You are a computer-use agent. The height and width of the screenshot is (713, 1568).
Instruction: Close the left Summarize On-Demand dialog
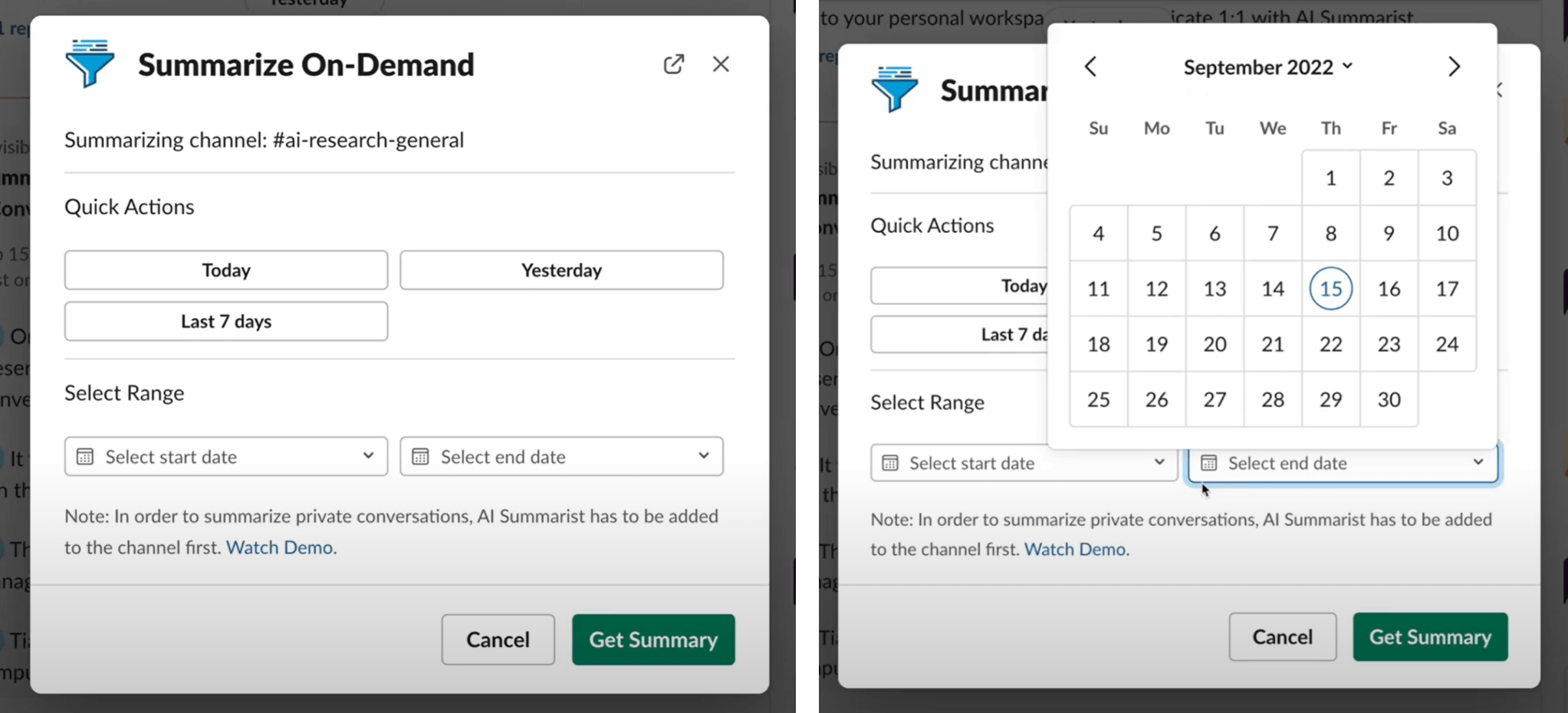(721, 64)
